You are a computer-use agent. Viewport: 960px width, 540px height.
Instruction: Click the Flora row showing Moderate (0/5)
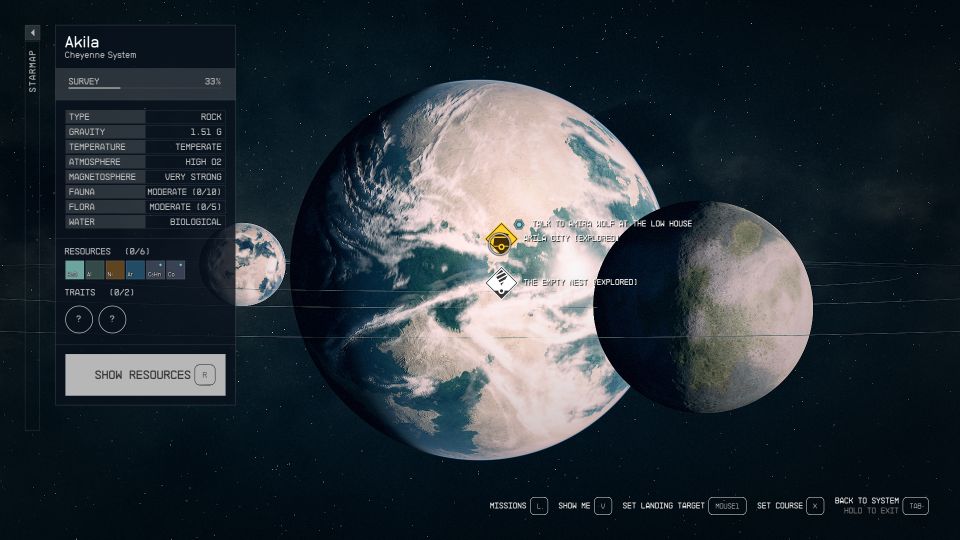pos(145,207)
